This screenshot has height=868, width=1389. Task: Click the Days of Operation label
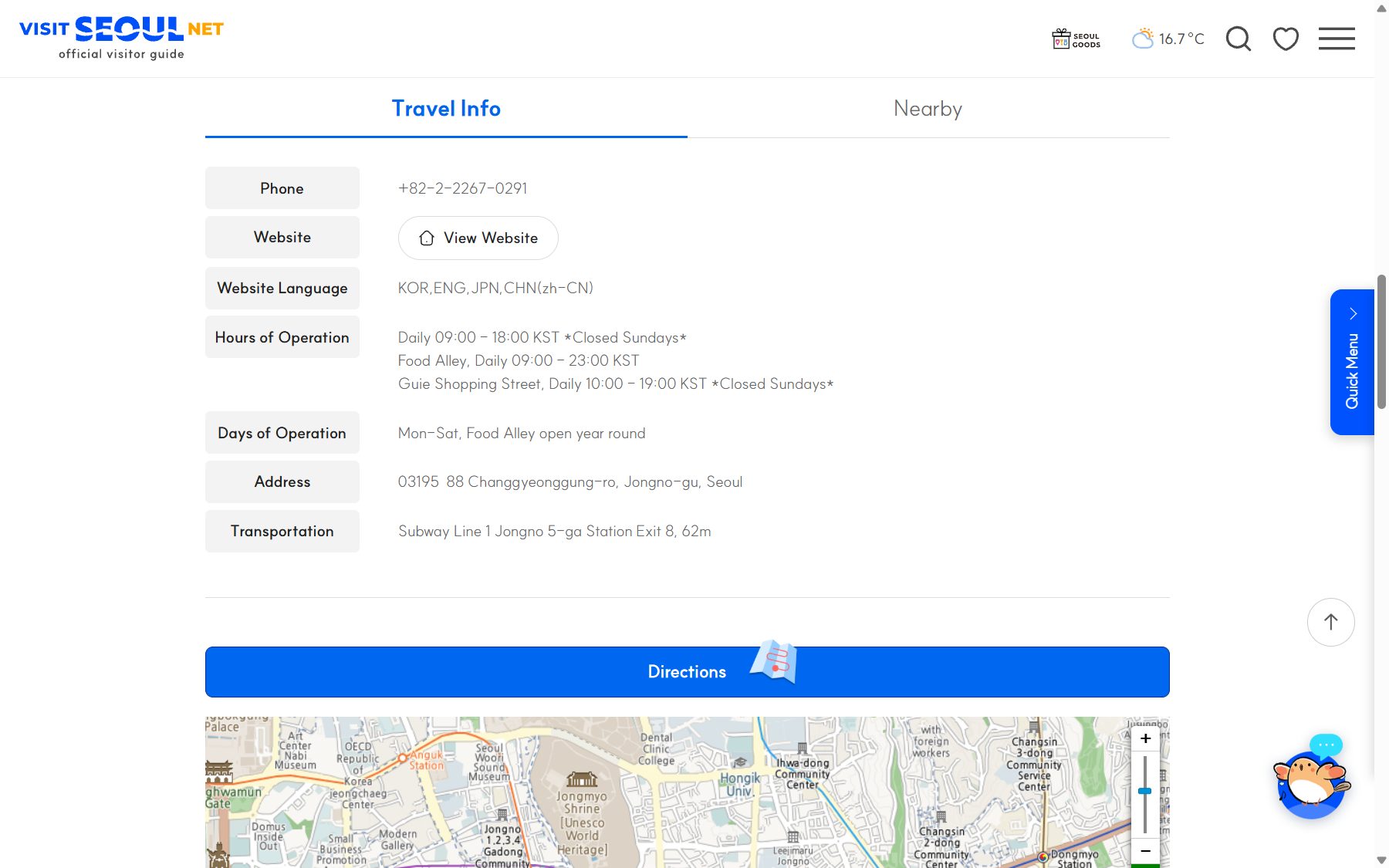click(x=282, y=433)
